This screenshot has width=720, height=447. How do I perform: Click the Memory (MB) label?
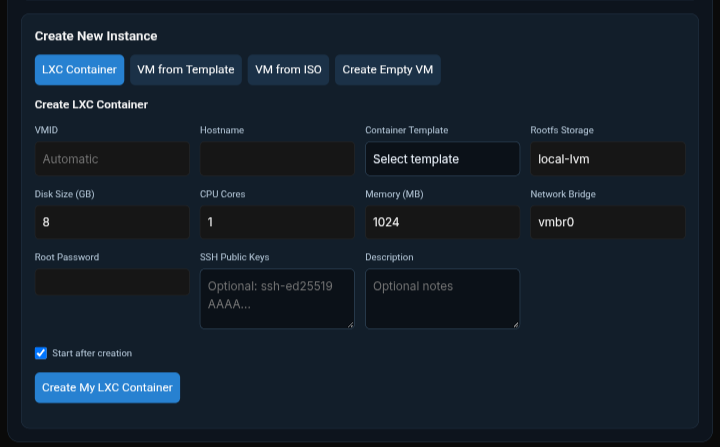(394, 194)
